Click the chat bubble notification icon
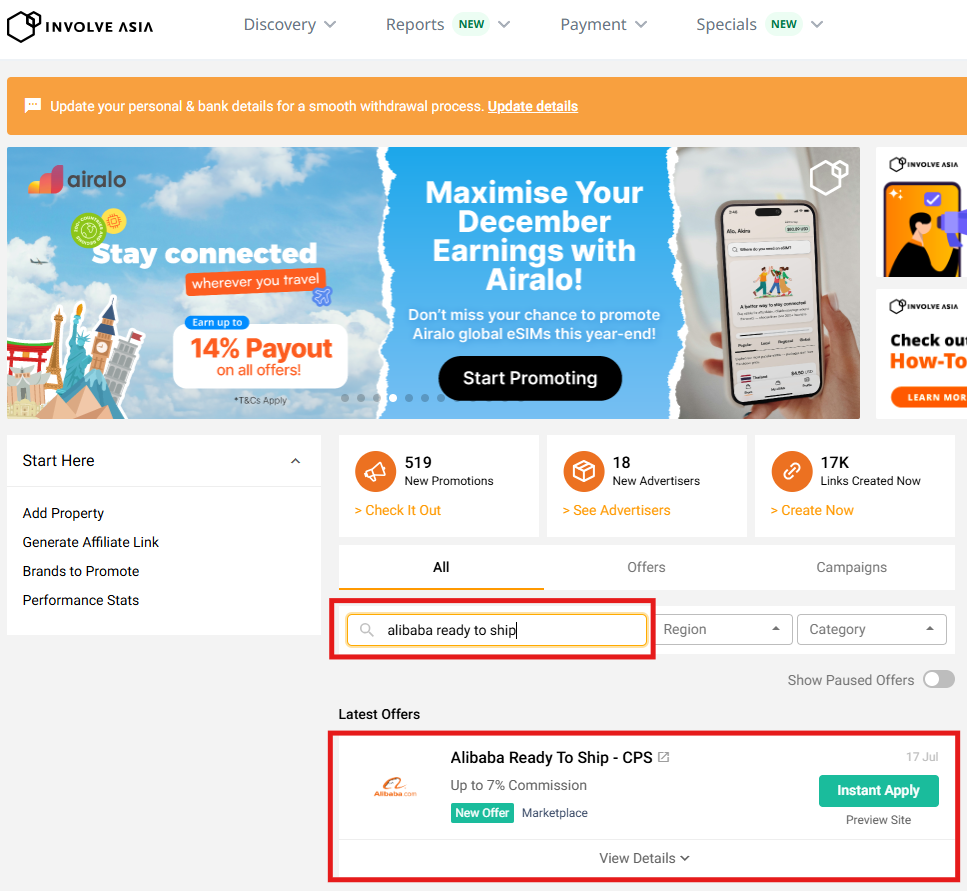This screenshot has width=967, height=891. (x=33, y=106)
